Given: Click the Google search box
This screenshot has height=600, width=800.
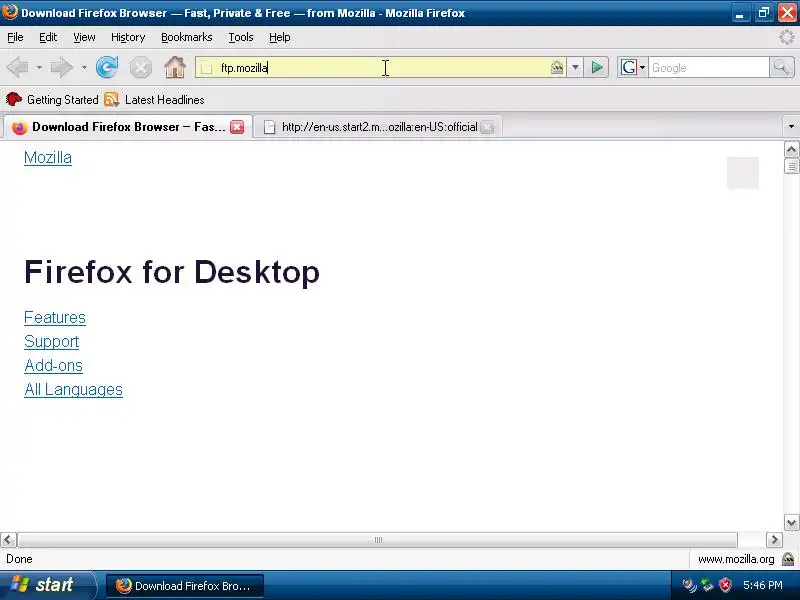Looking at the screenshot, I should (708, 67).
